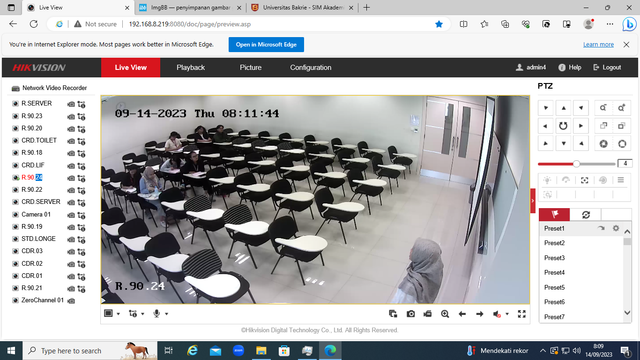Toggle PTZ auto scan center button
640x360 pixels.
[x=563, y=126]
